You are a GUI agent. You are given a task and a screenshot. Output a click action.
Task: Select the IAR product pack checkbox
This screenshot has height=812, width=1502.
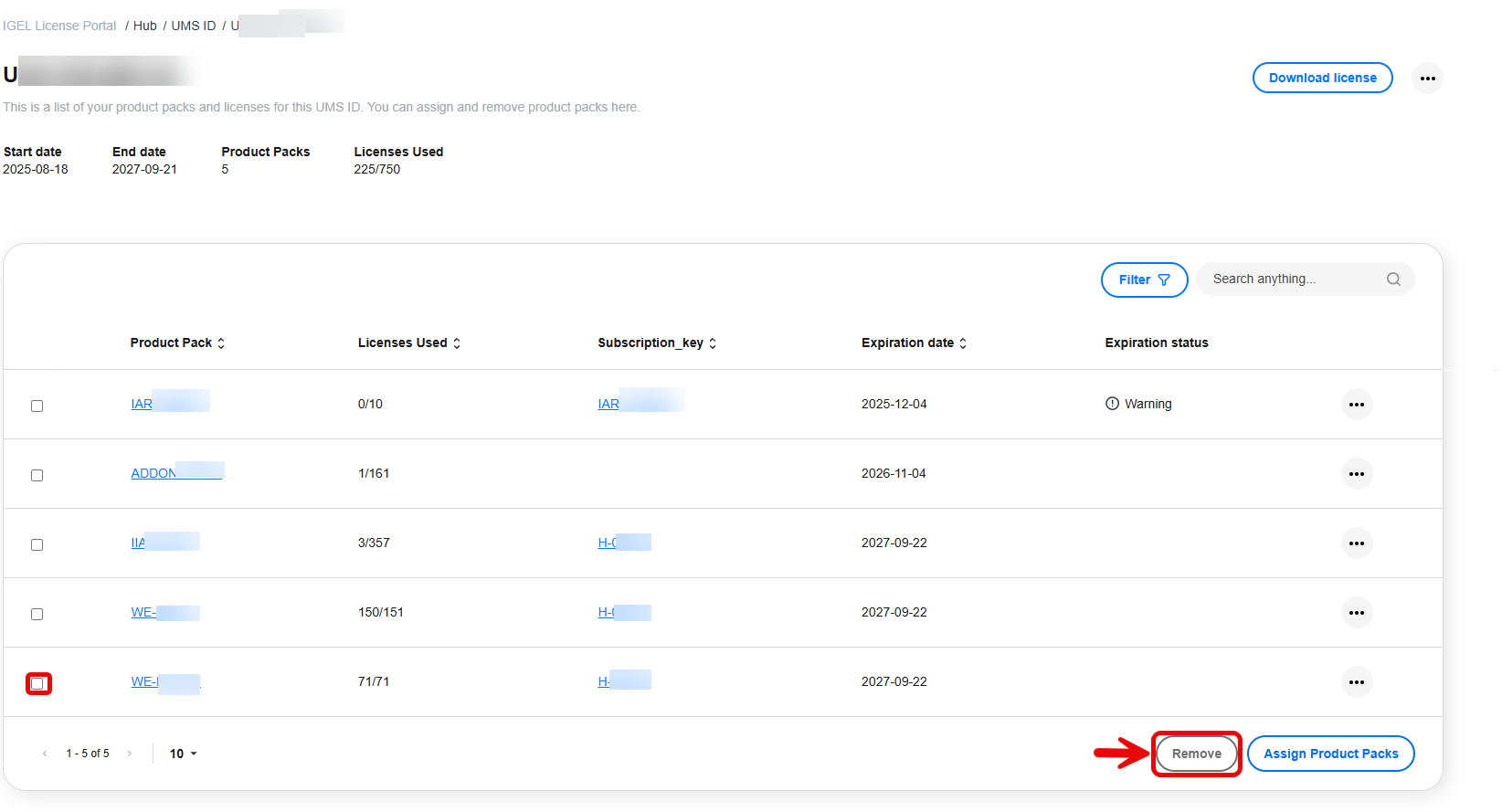[x=37, y=406]
